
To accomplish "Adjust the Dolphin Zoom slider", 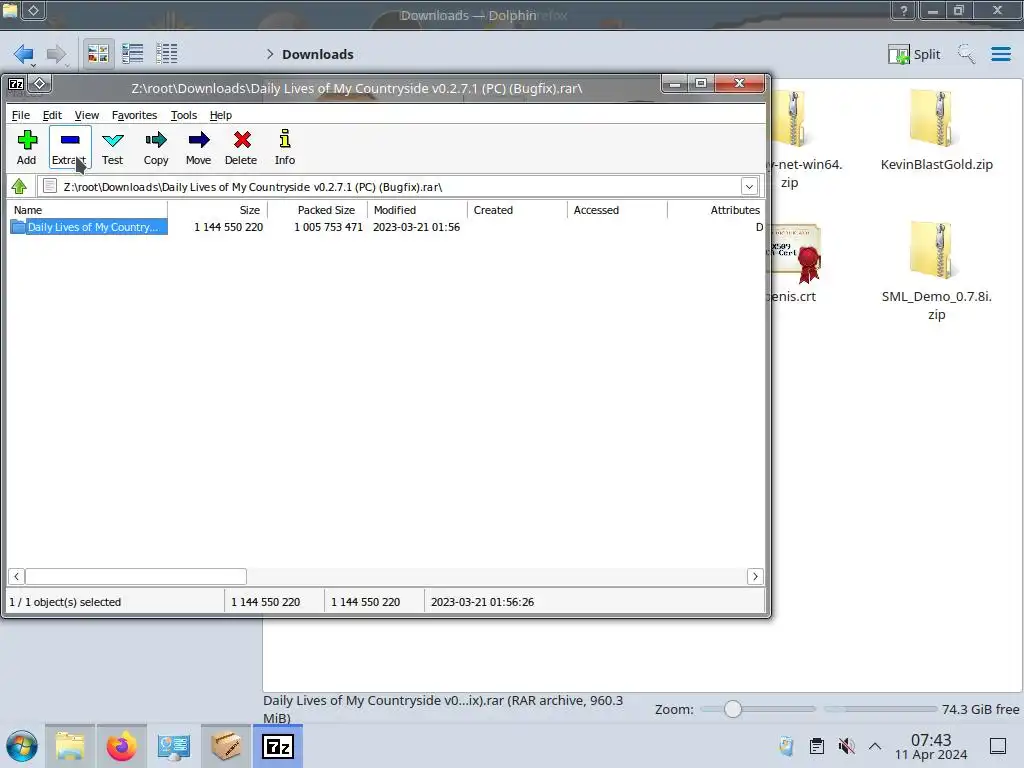I will point(758,709).
